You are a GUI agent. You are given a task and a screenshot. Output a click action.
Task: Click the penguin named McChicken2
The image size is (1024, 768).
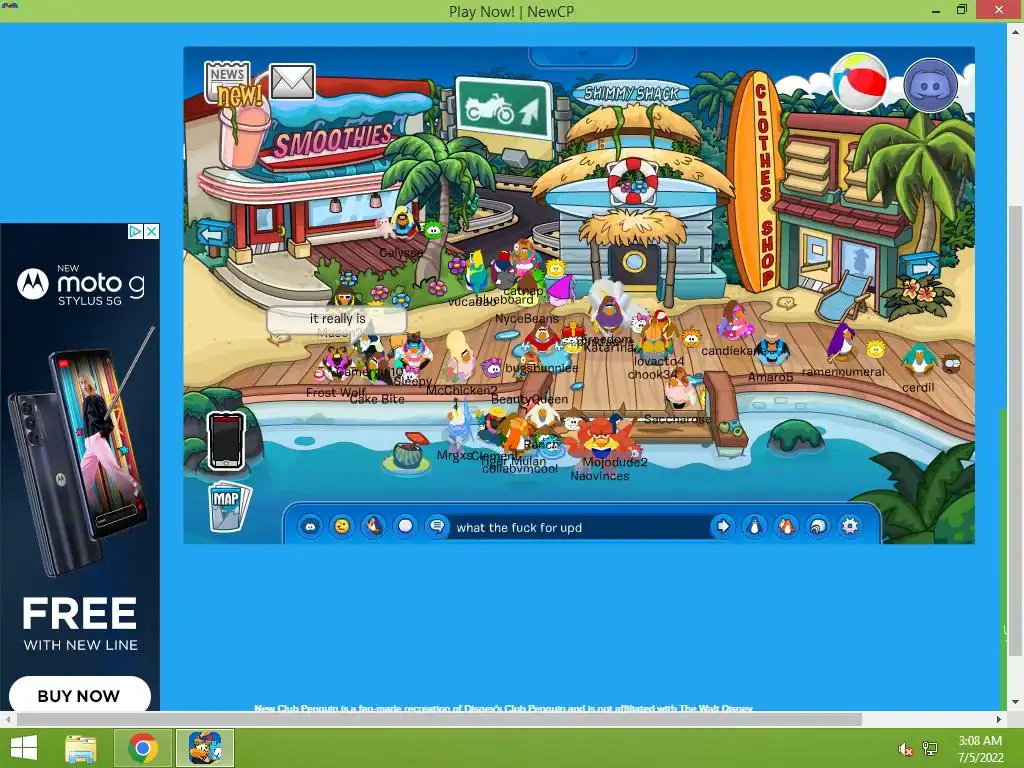pyautogui.click(x=460, y=357)
